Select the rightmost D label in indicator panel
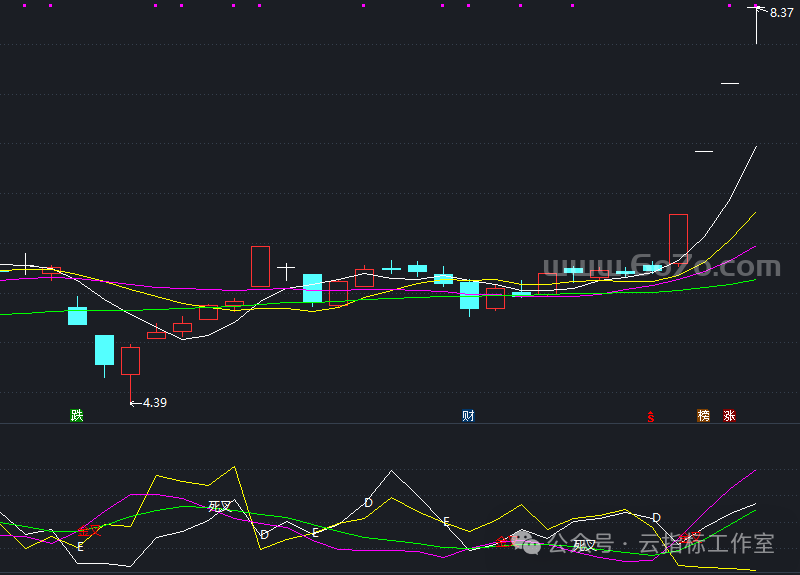 (x=656, y=517)
